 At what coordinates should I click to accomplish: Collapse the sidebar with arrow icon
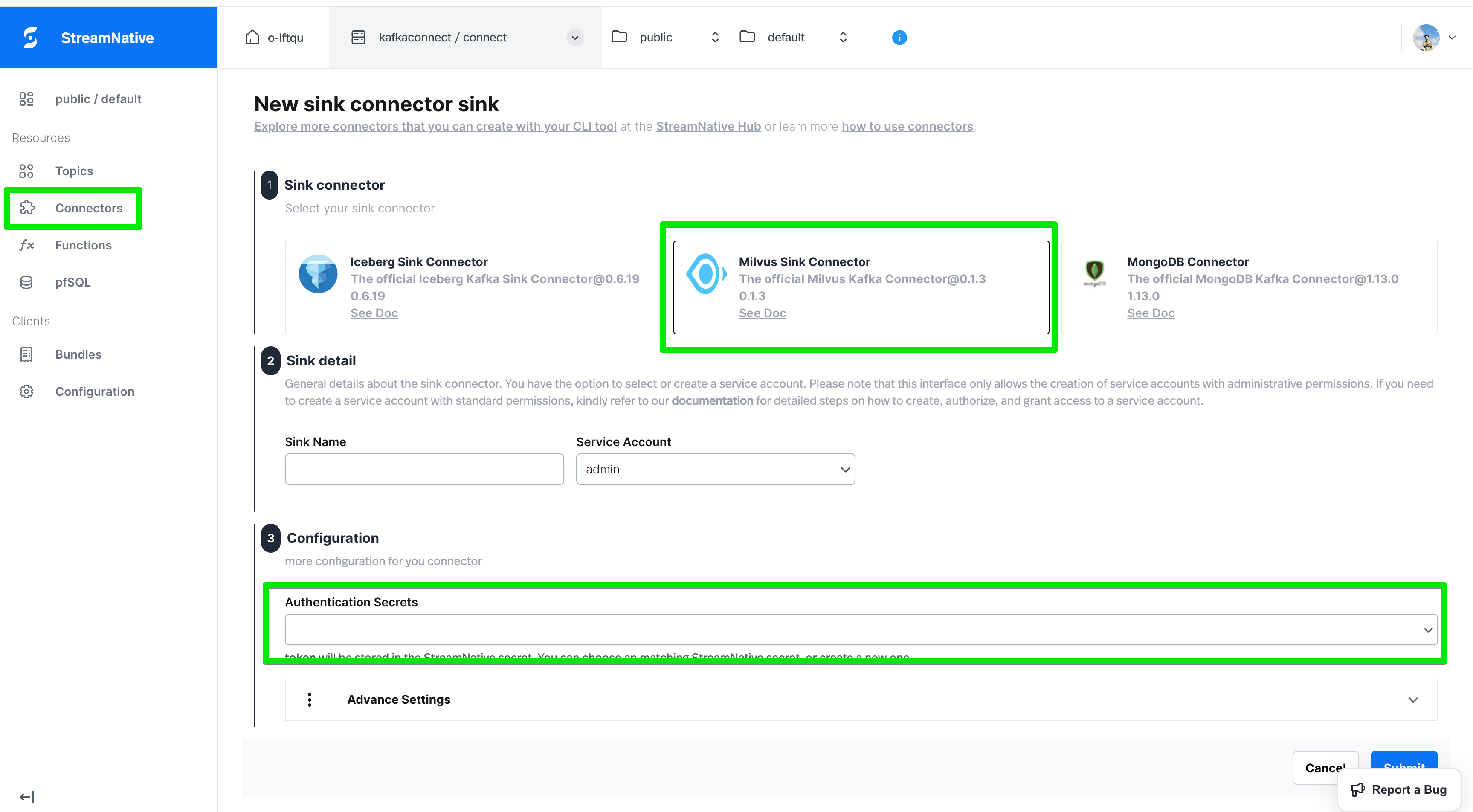(27, 797)
